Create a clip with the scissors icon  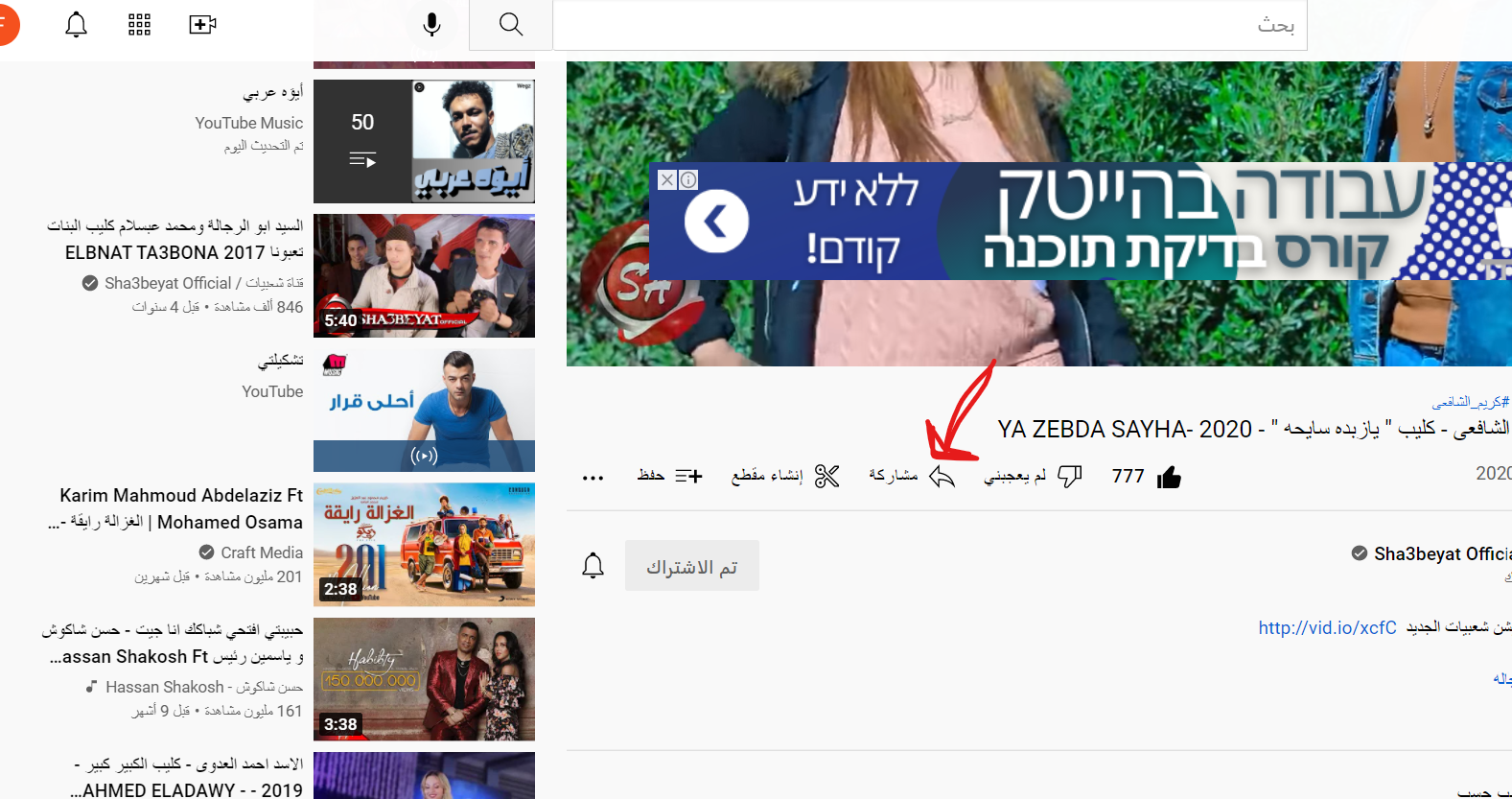(x=826, y=477)
